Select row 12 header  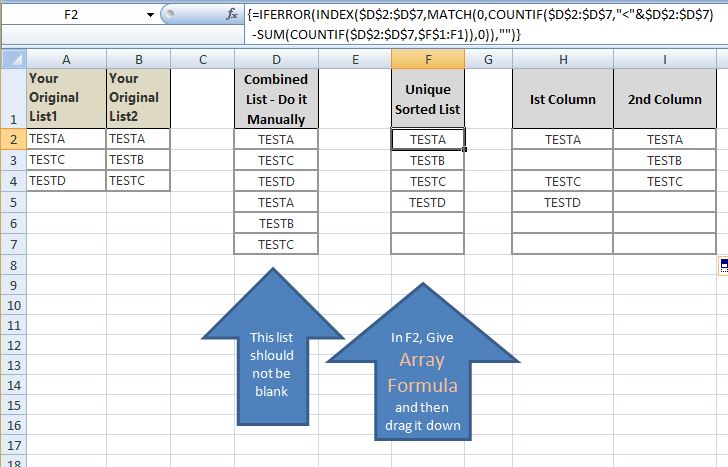click(14, 345)
